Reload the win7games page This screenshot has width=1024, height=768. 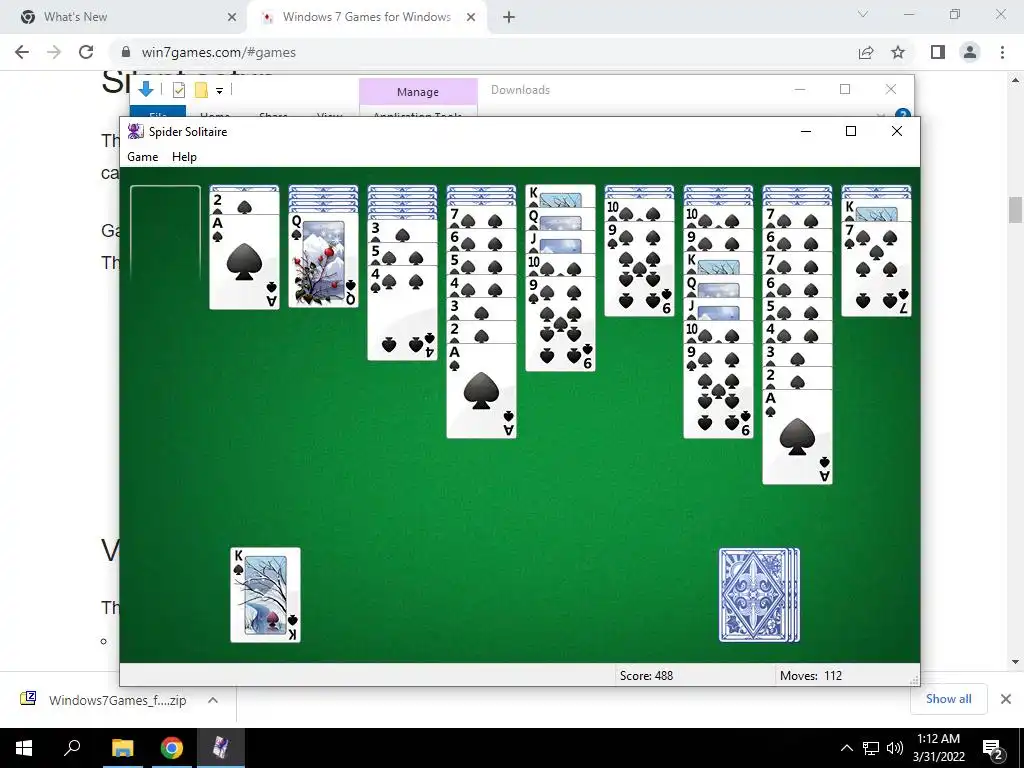coord(86,52)
